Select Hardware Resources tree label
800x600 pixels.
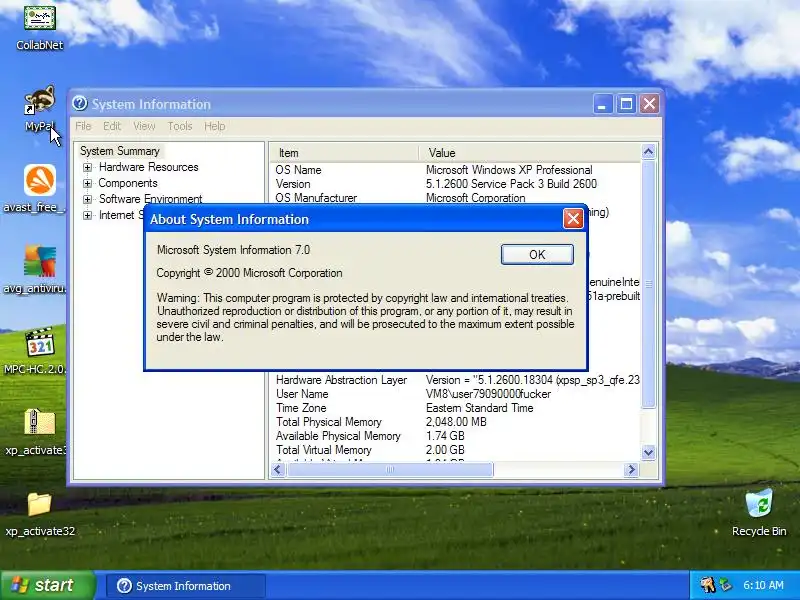pyautogui.click(x=148, y=167)
